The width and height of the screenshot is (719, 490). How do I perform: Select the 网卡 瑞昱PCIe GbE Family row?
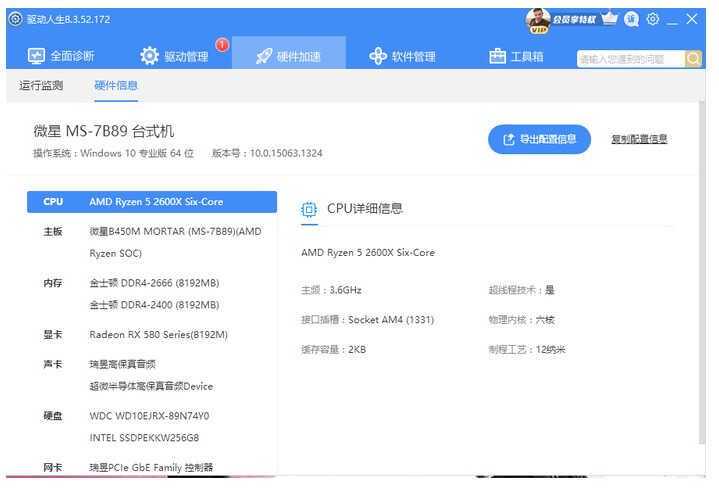[152, 467]
